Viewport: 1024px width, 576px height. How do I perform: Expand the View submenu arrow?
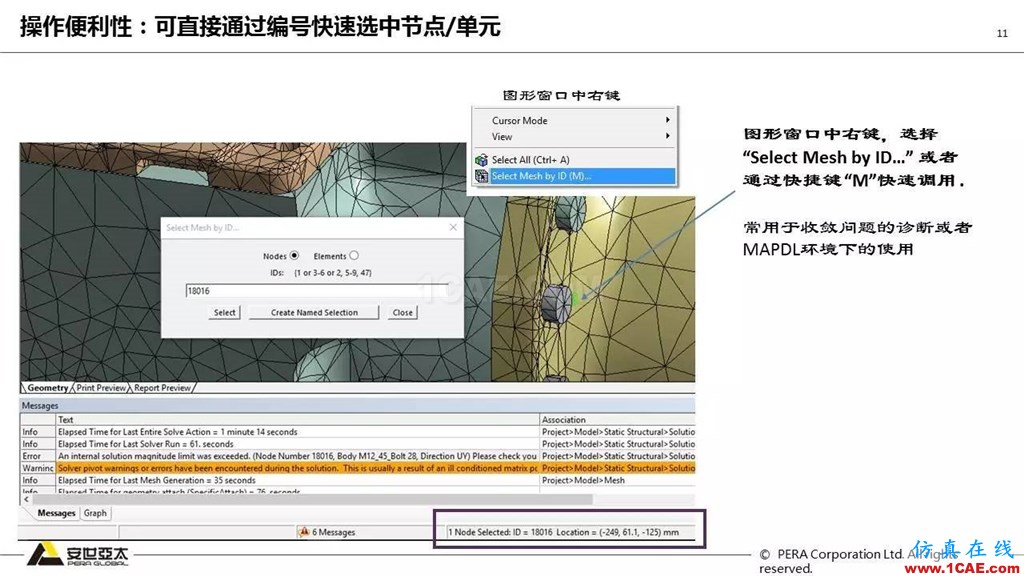pos(667,136)
